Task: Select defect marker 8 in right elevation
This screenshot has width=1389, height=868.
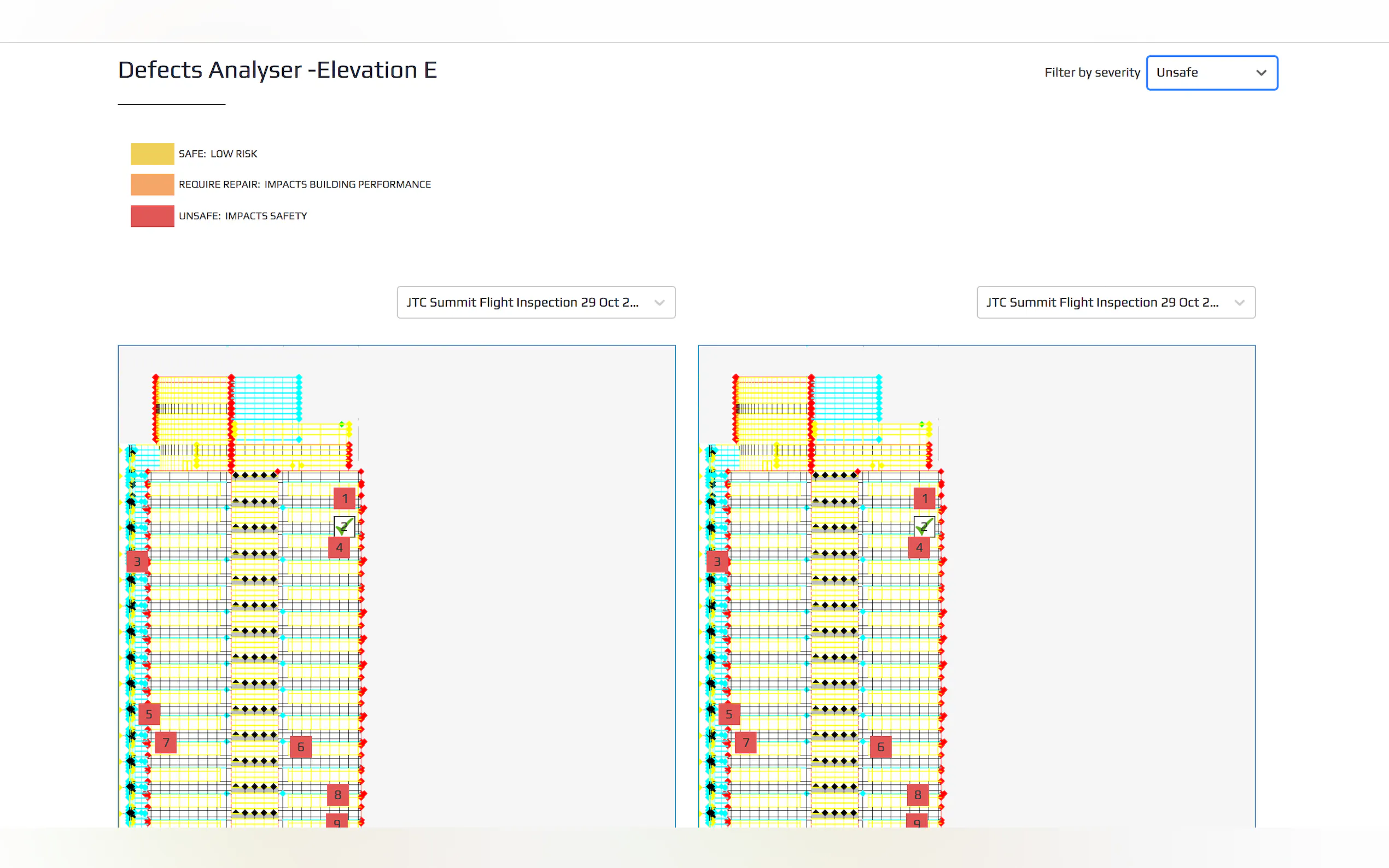Action: [918, 795]
